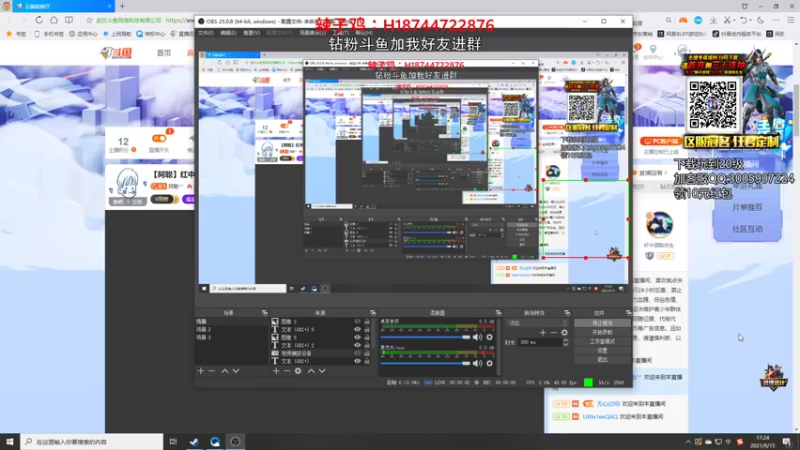Viewport: 800px width, 450px height.
Task: Pop out the Audio Mixer dock panel
Action: click(498, 313)
